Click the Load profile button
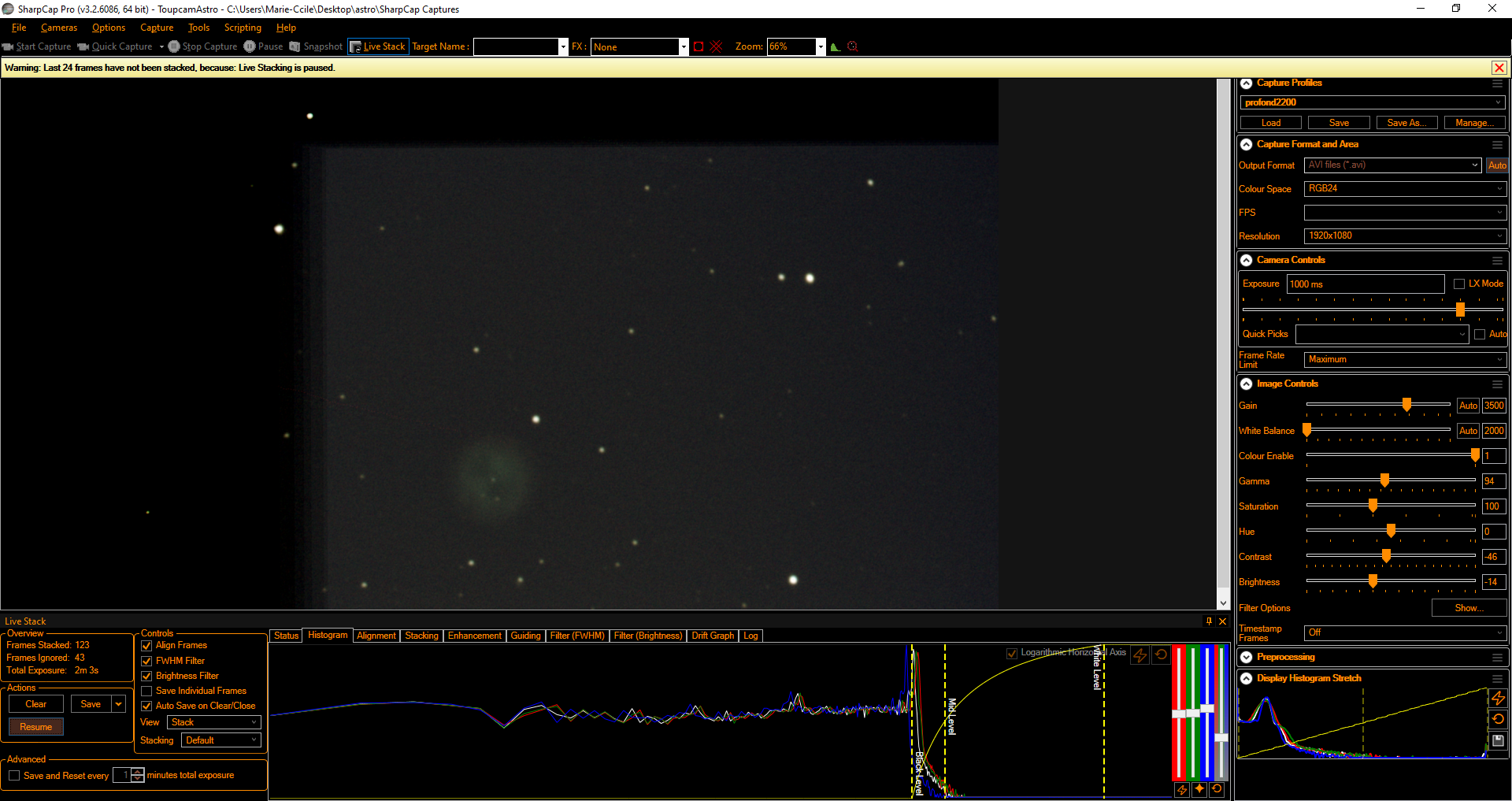Screen dimensions: 1512x801 click(x=1271, y=123)
